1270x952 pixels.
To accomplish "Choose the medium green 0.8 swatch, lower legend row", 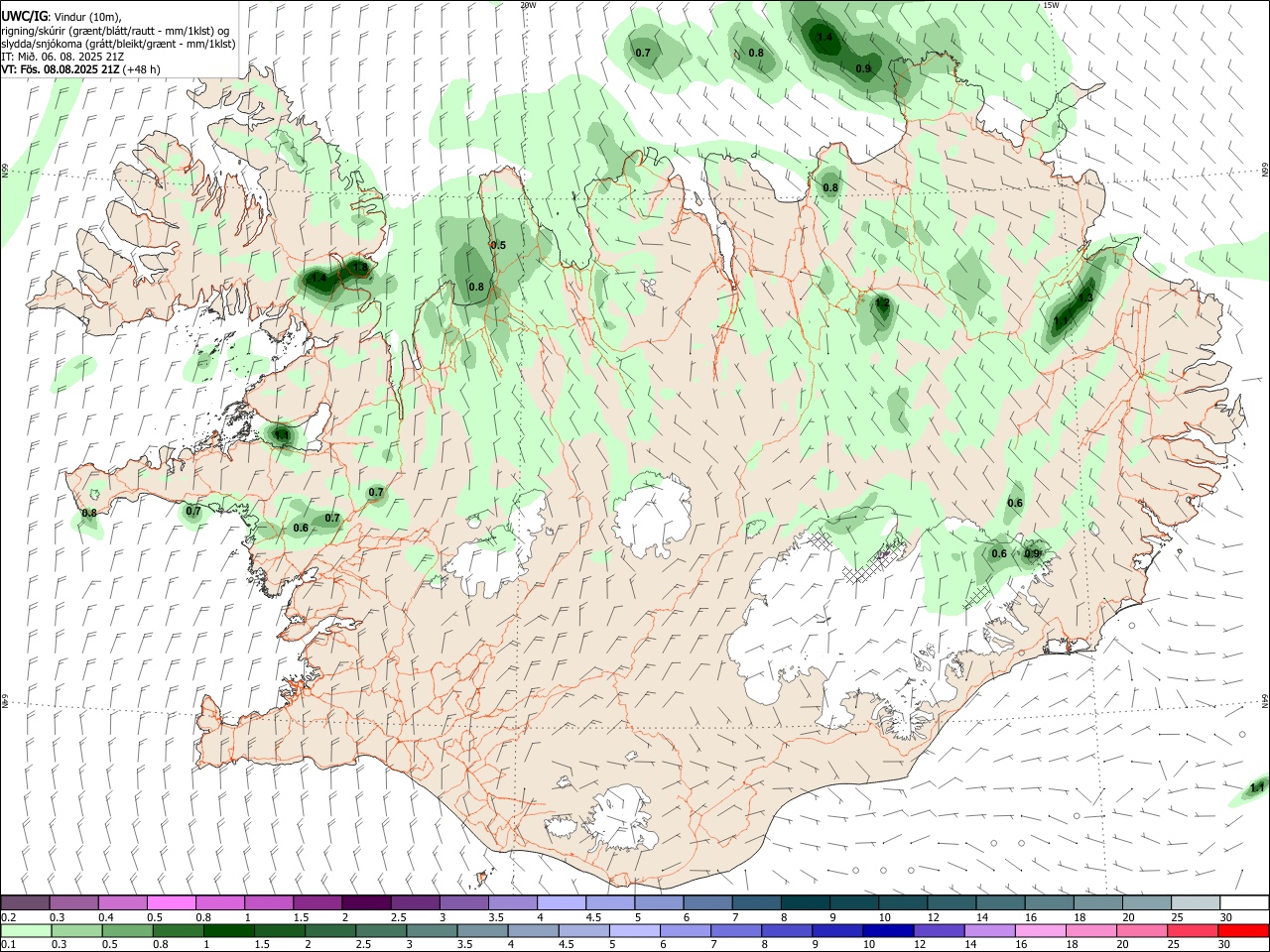I will [x=178, y=930].
